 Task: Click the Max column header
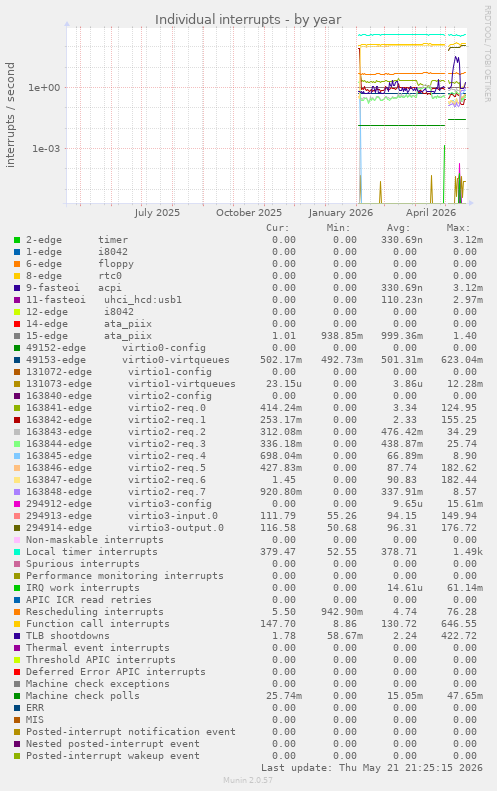pos(458,228)
